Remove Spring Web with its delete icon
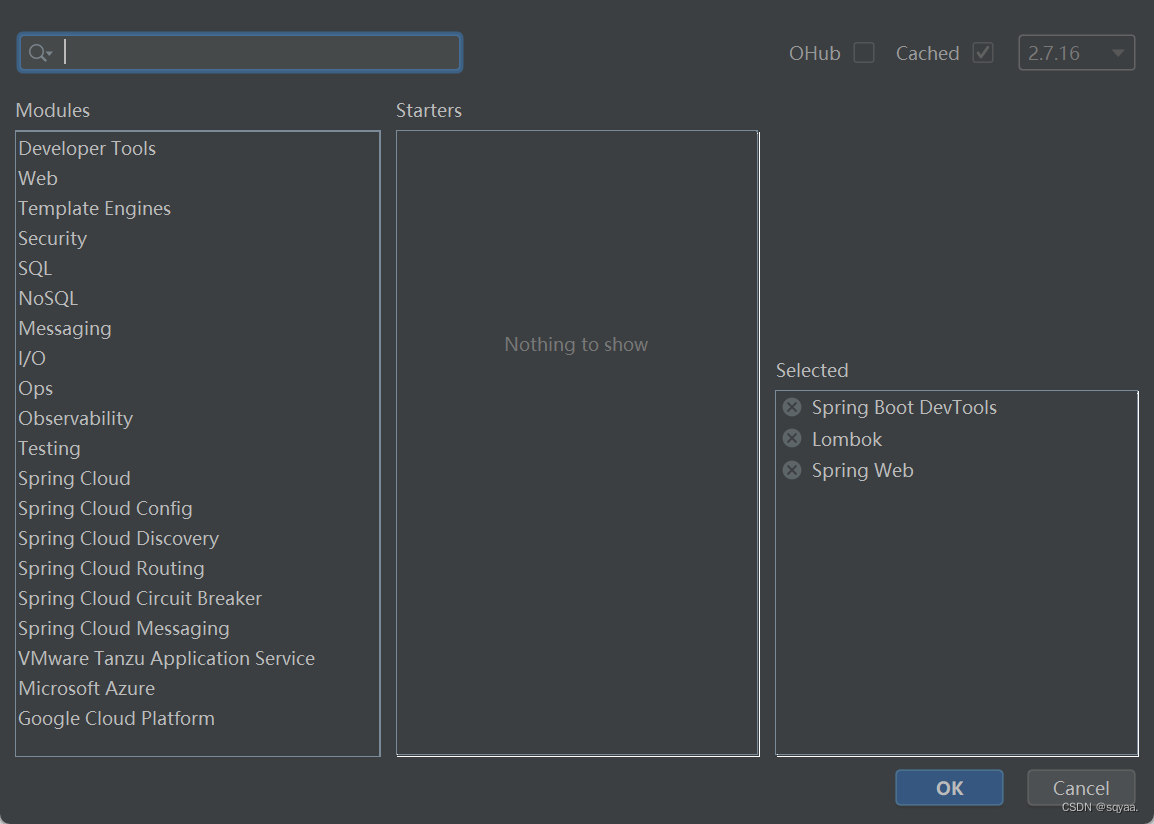 (791, 470)
